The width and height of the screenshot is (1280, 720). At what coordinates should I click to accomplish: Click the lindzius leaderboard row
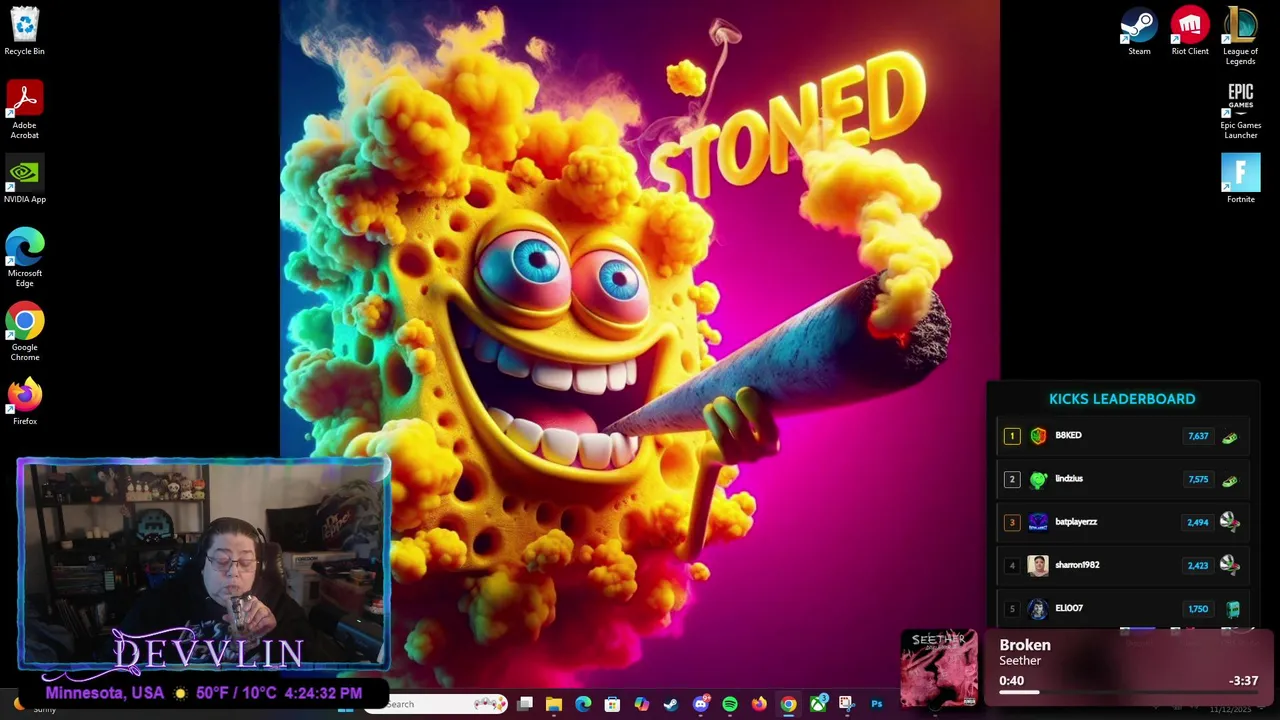[1122, 479]
